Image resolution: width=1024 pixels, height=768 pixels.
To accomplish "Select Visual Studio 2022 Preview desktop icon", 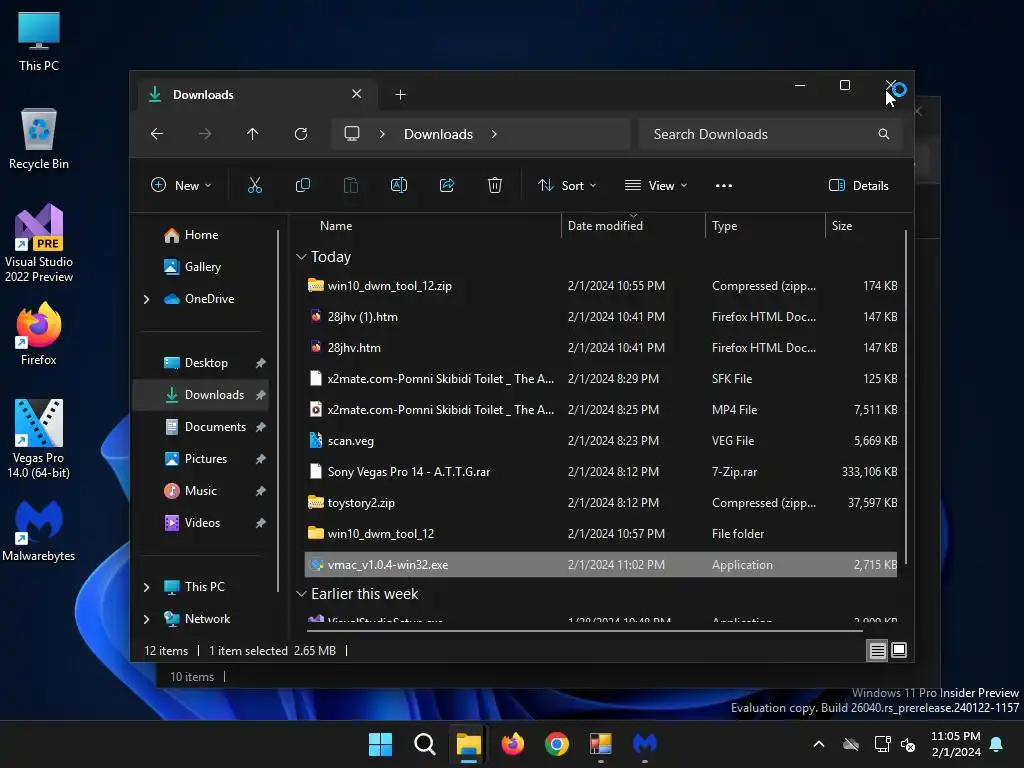I will (39, 243).
